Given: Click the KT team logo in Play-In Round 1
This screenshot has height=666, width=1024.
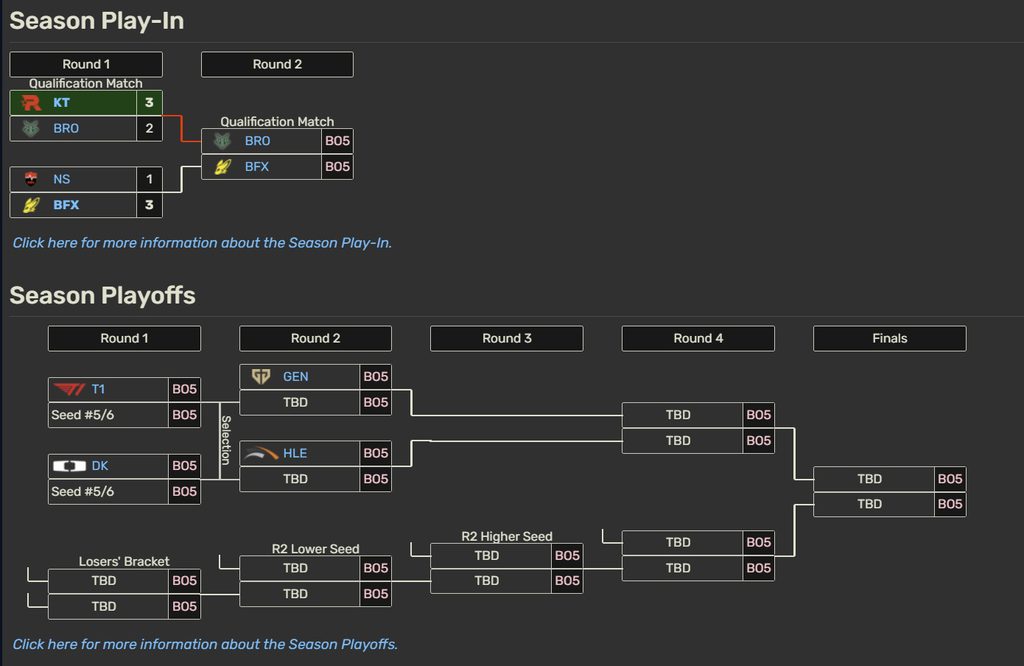Looking at the screenshot, I should (31, 103).
